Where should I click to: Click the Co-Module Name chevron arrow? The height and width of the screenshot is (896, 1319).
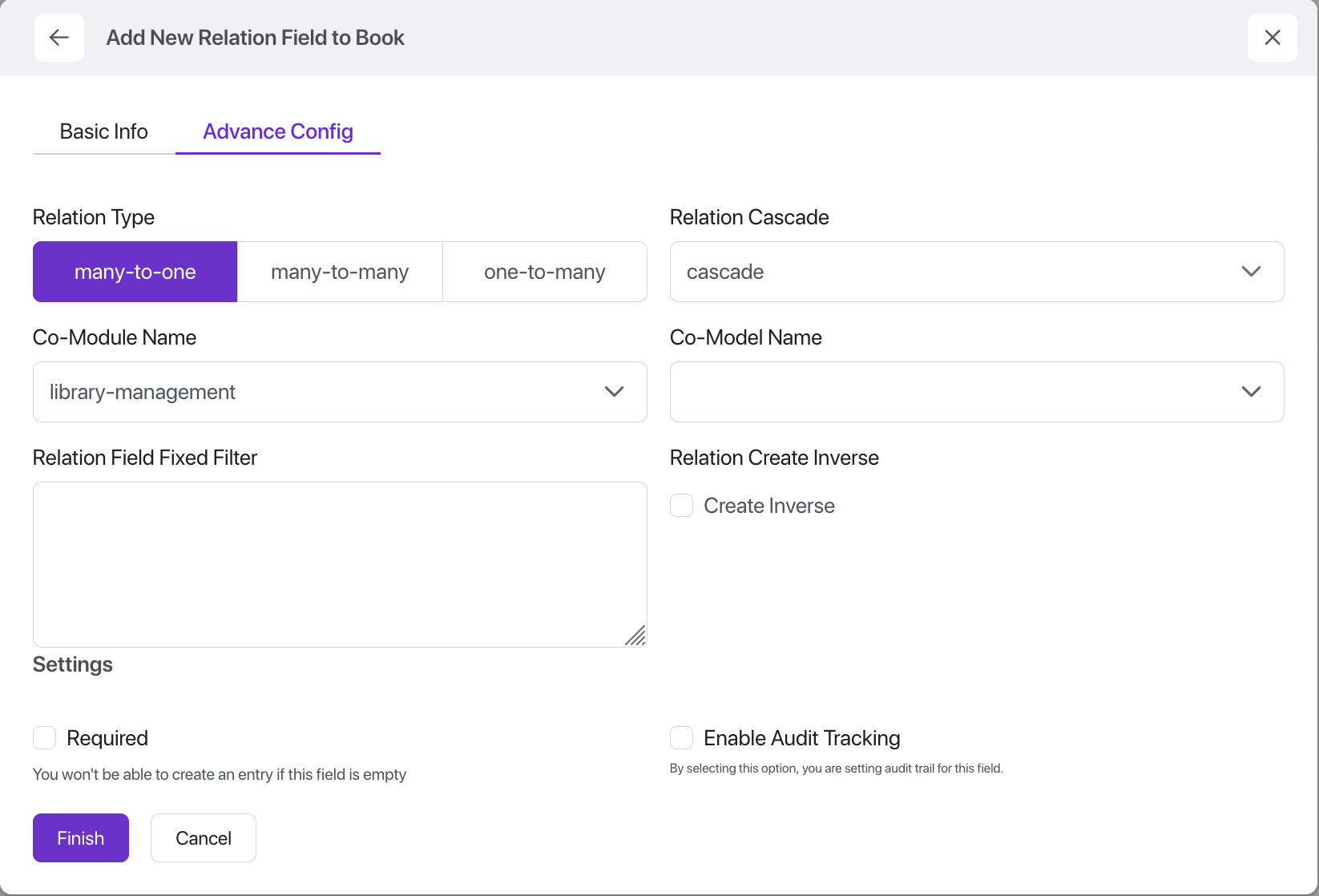pos(614,392)
